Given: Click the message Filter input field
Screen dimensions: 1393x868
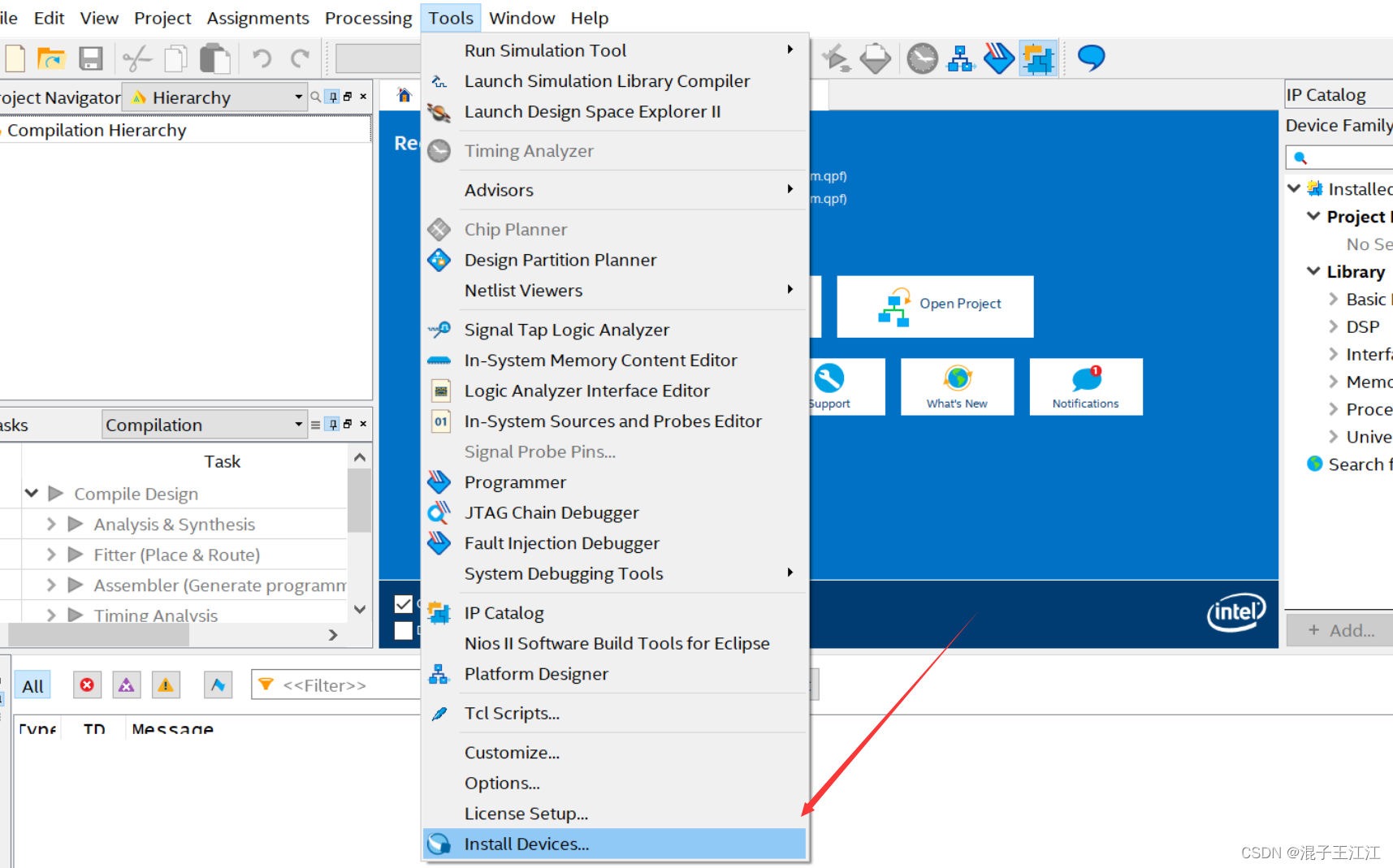Looking at the screenshot, I should (337, 685).
